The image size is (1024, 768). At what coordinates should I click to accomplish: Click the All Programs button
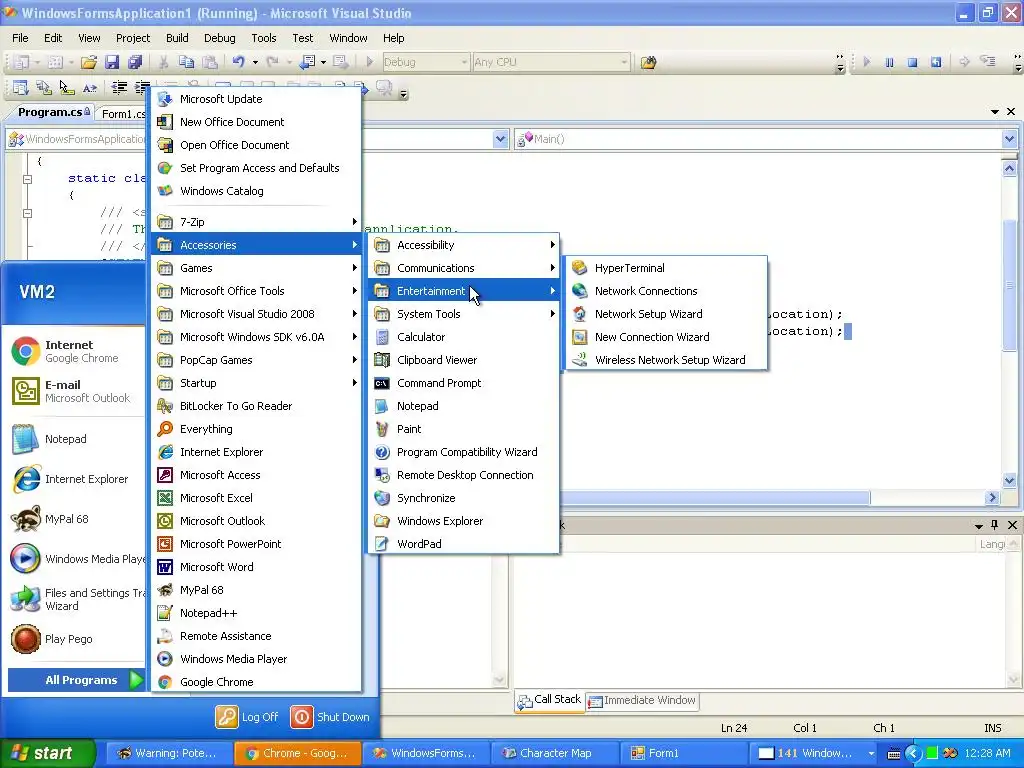pos(76,680)
